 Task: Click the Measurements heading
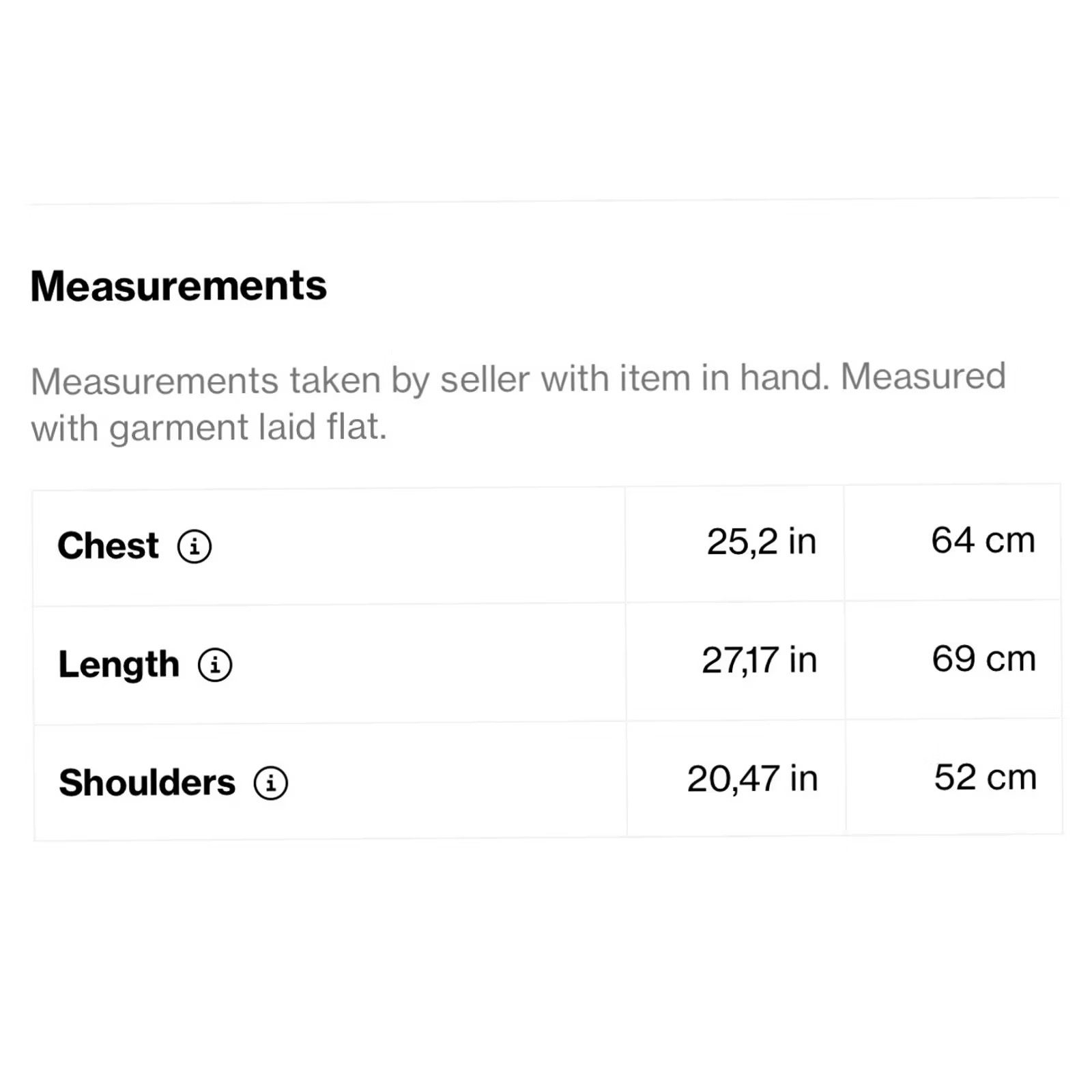tap(179, 285)
